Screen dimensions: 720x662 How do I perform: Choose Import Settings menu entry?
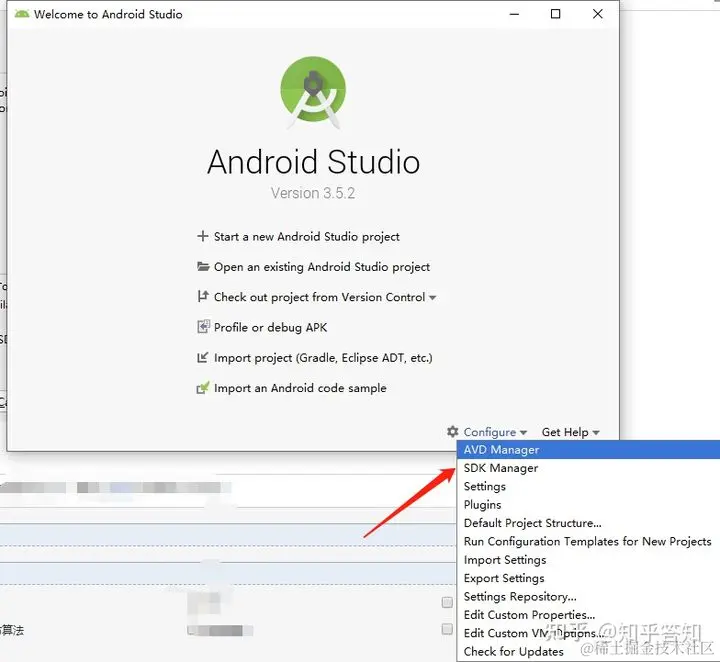tap(588, 560)
